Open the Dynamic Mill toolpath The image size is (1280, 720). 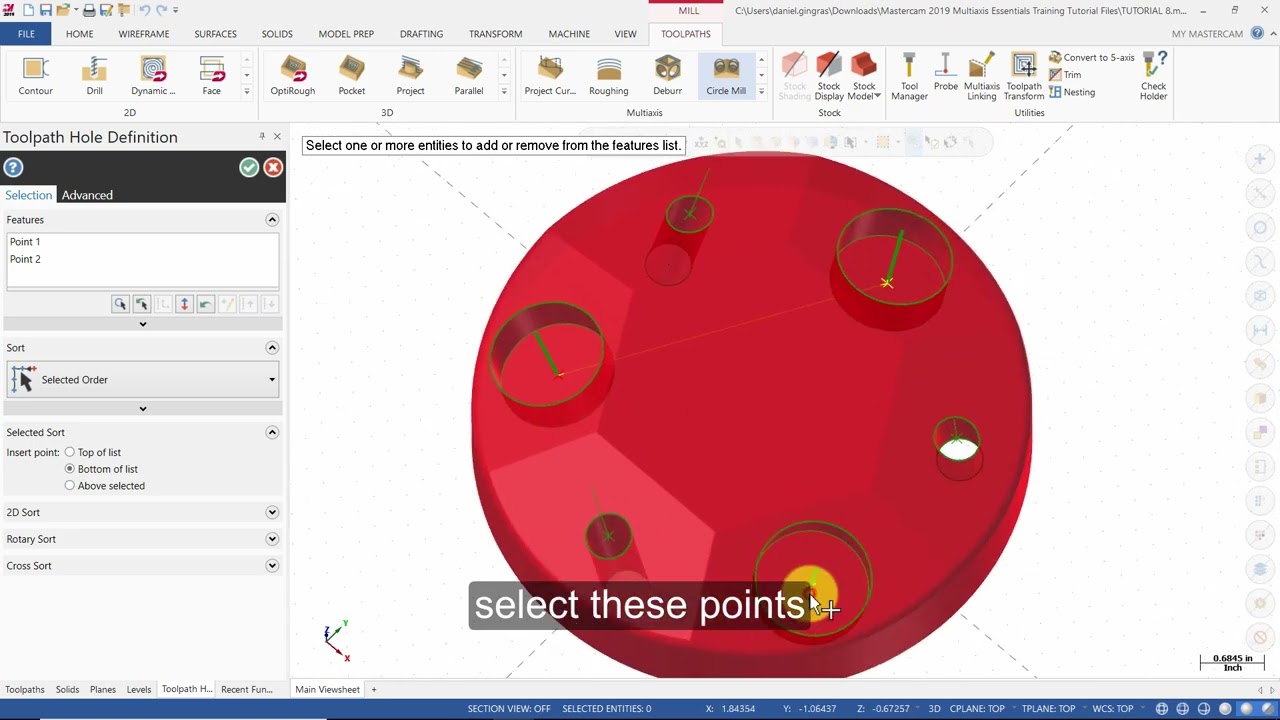tap(153, 76)
